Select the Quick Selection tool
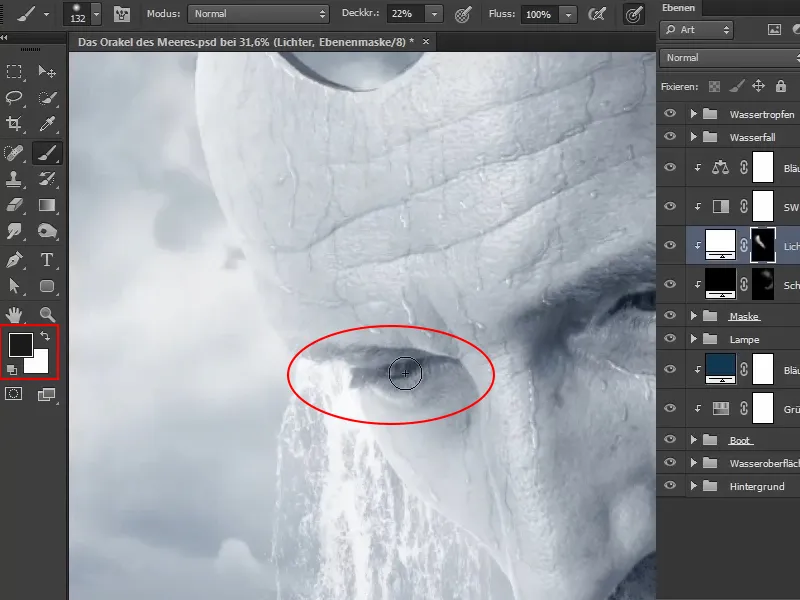The image size is (800, 600). [x=47, y=97]
